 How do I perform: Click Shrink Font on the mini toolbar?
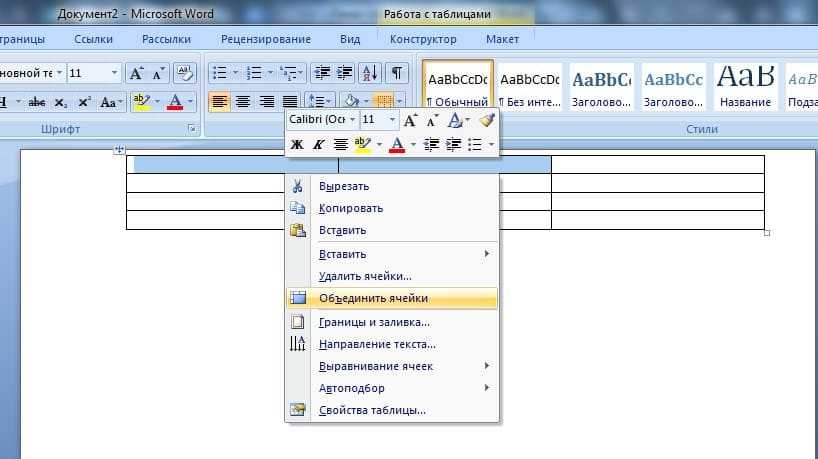point(432,120)
